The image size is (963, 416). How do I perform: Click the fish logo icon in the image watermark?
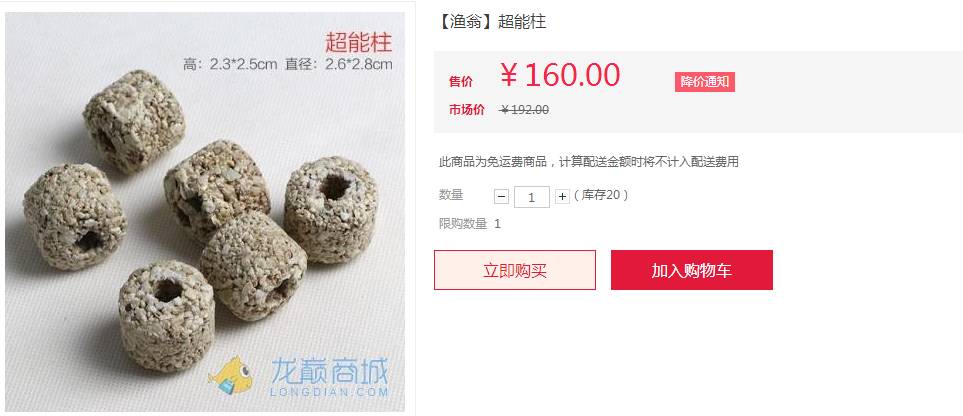(x=232, y=375)
